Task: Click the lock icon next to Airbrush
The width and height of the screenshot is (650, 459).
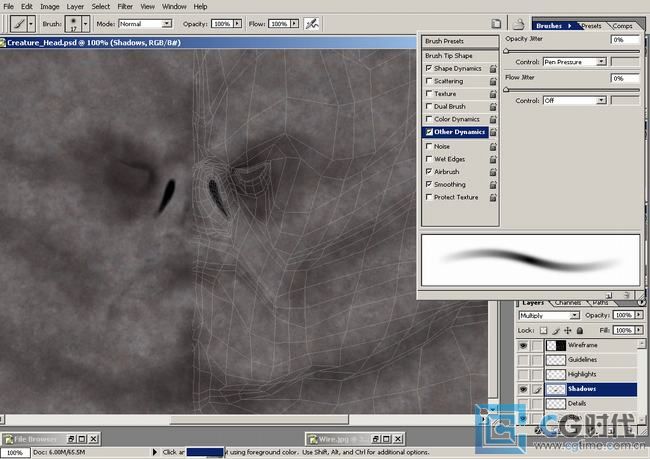Action: 493,172
